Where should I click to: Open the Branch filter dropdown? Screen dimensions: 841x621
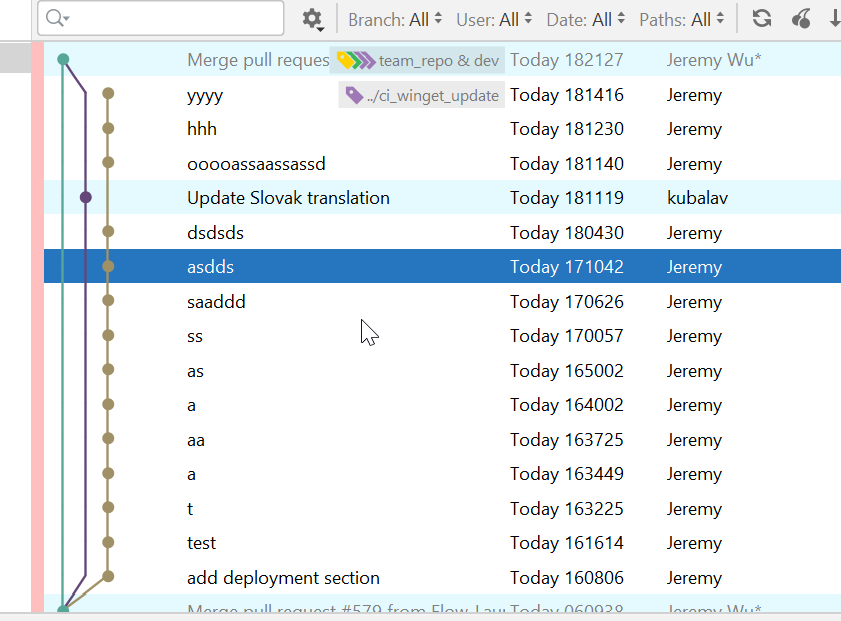pyautogui.click(x=395, y=20)
